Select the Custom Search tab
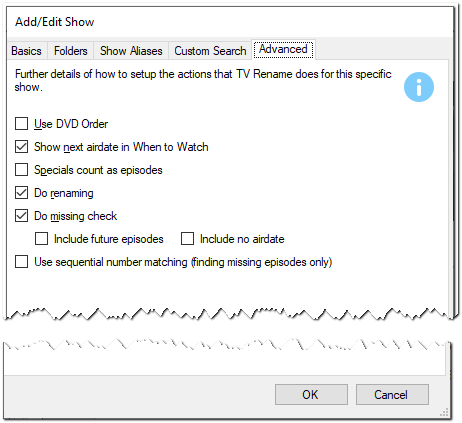Screen dimensions: 462x423 pos(210,51)
